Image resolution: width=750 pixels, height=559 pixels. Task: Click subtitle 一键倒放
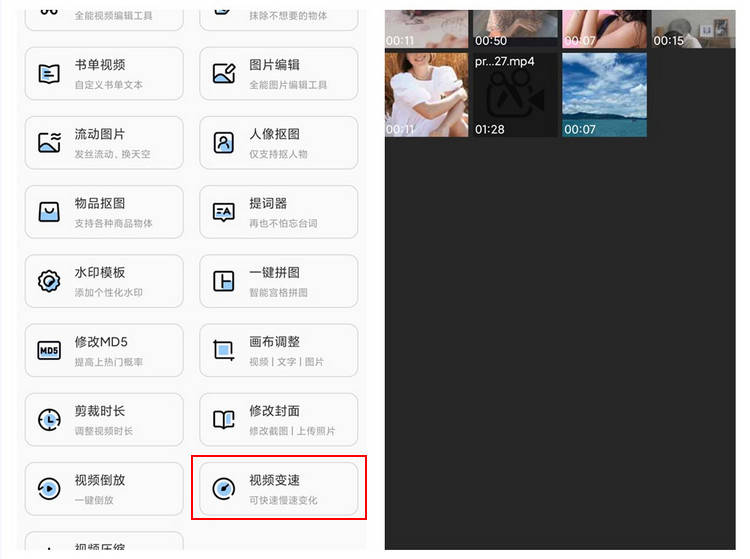click(94, 500)
